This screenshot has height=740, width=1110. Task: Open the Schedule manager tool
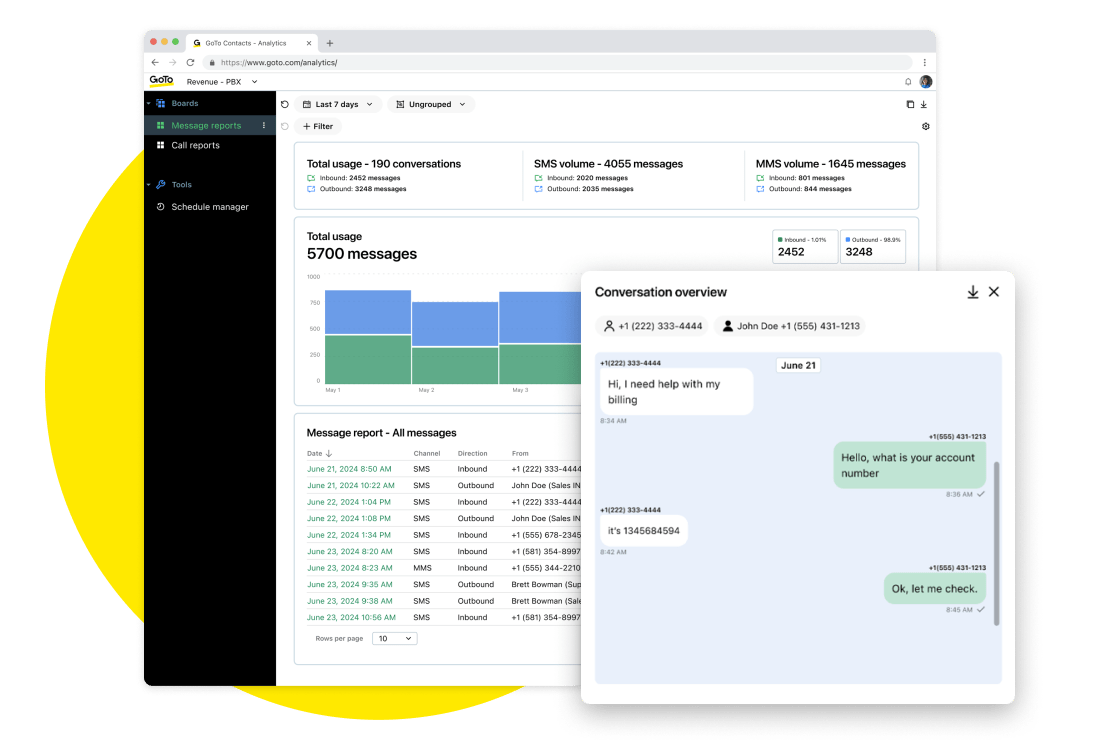[211, 207]
